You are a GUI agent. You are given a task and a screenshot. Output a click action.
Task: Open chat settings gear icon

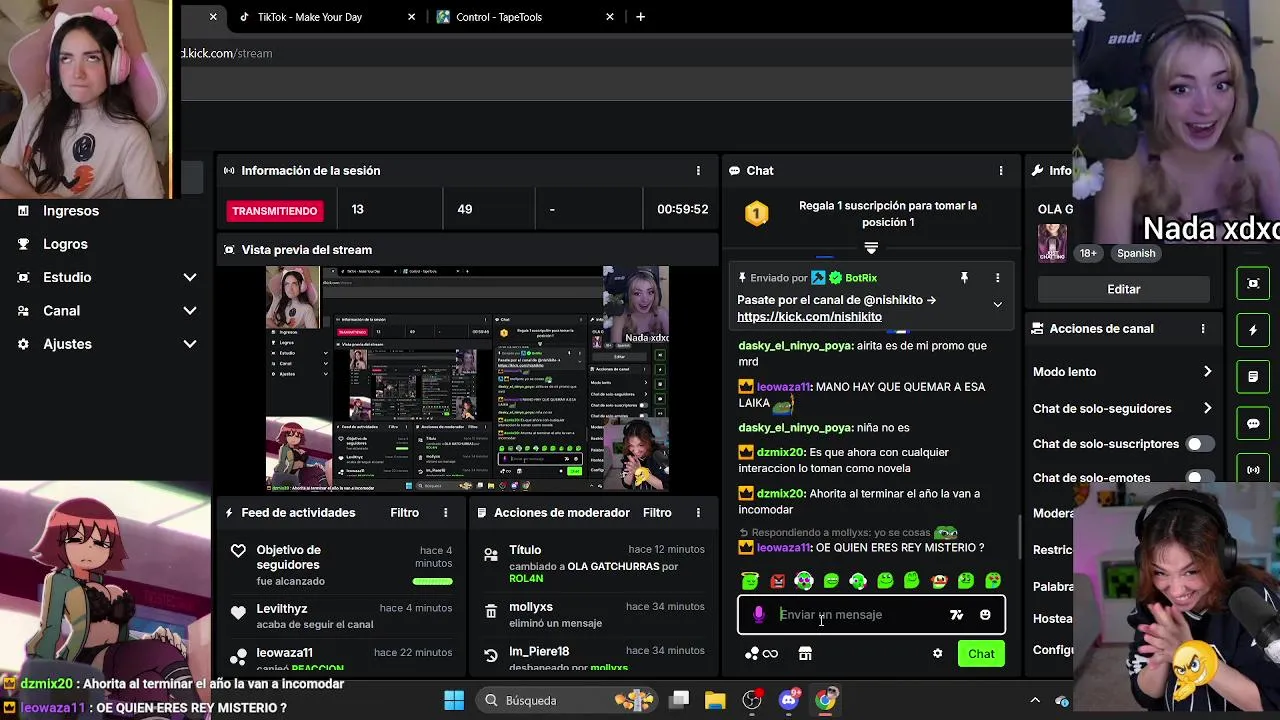(937, 654)
